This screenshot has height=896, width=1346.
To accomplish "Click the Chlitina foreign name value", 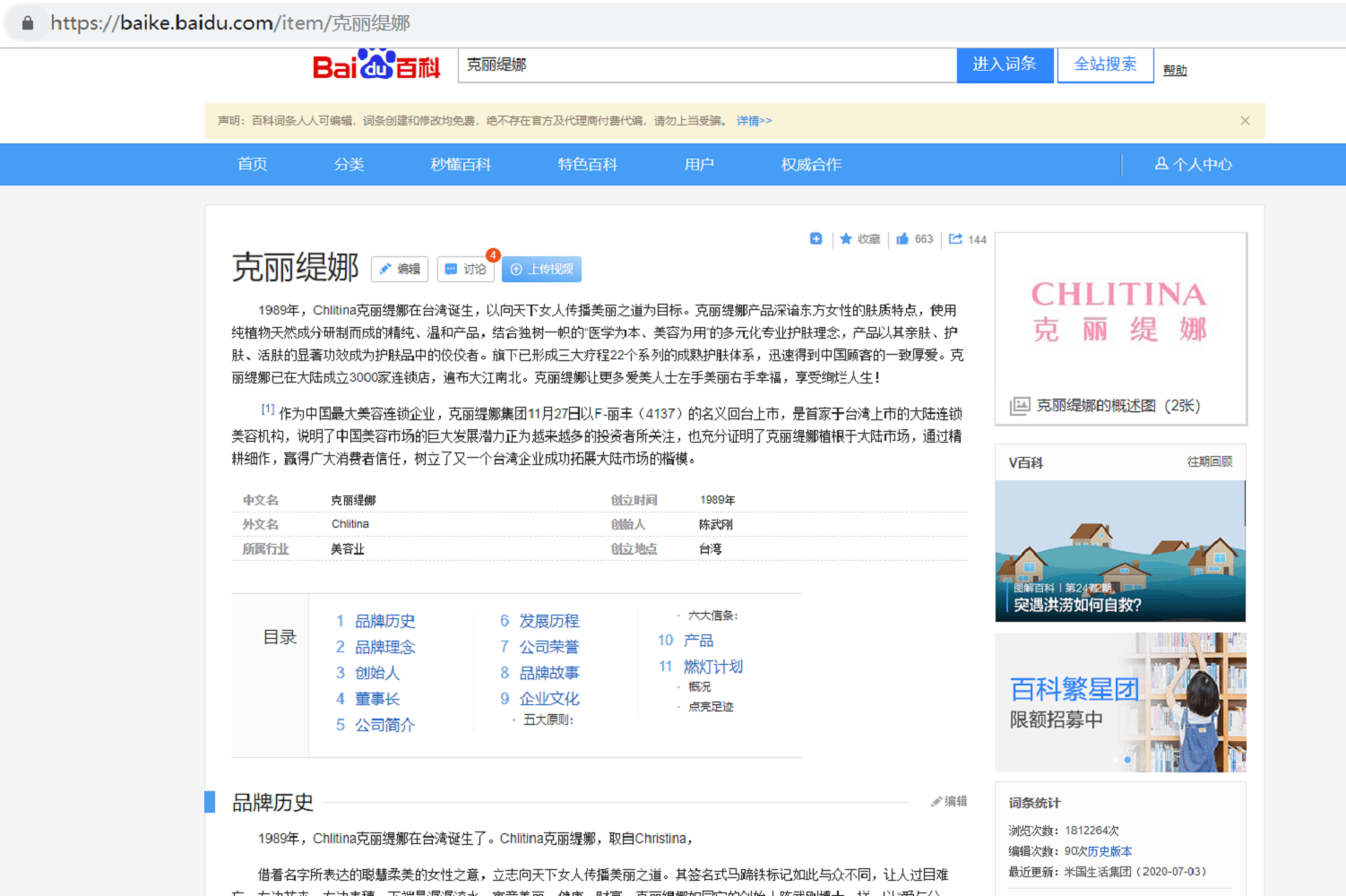I will (350, 524).
